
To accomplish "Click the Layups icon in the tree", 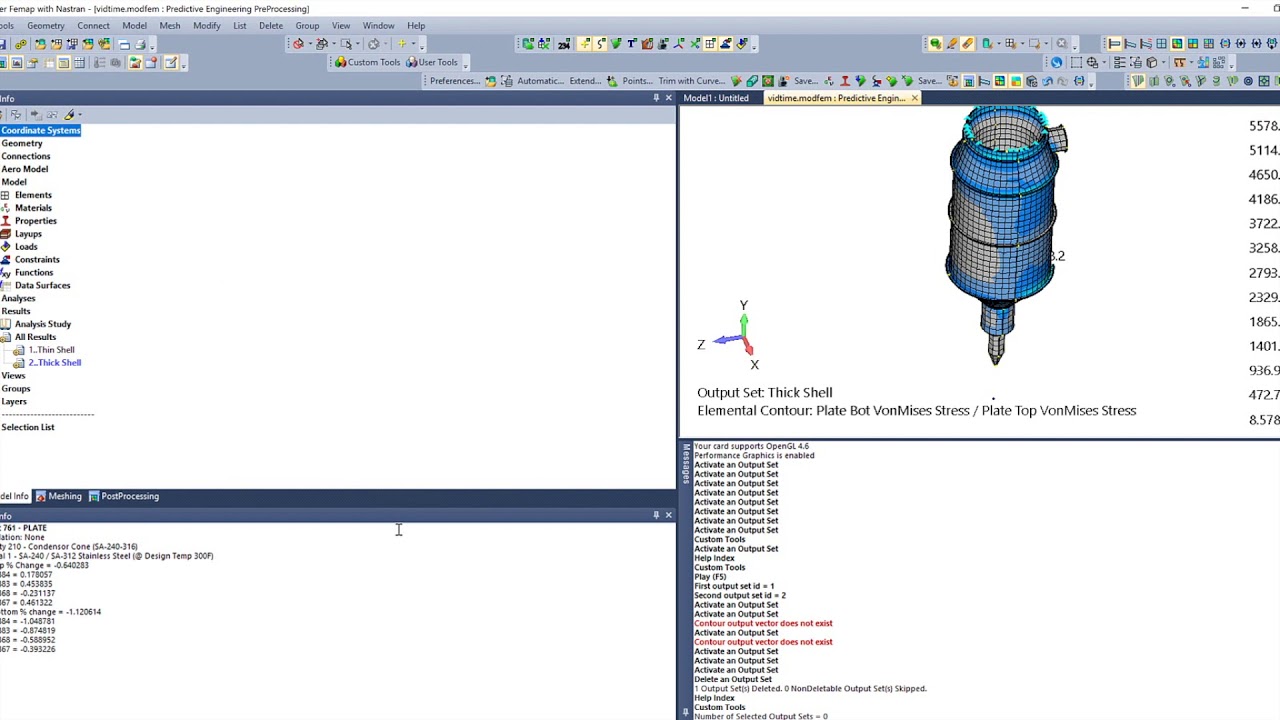I will click(5, 234).
